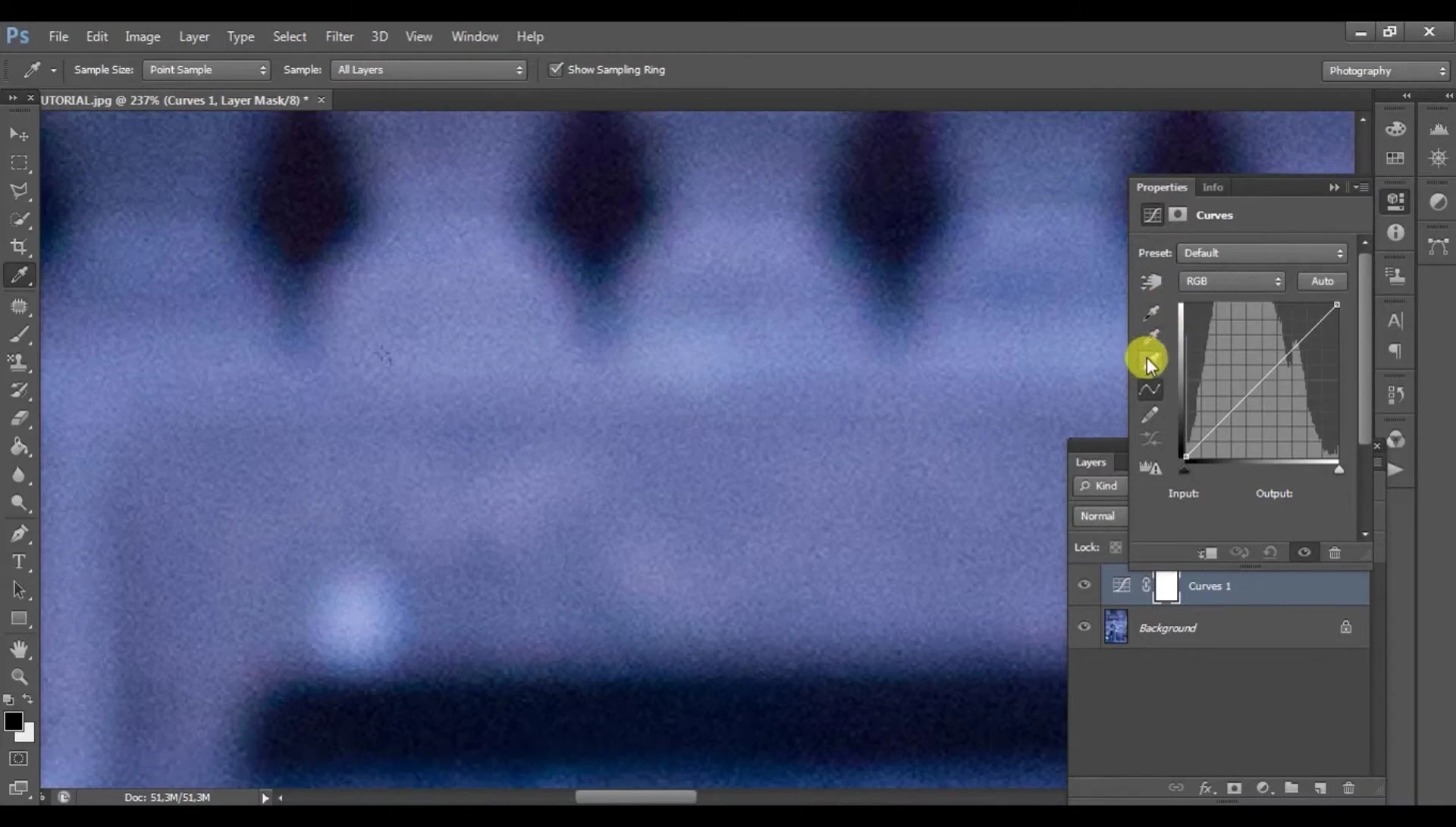The image size is (1456, 827).
Task: Click the Auto button in Curves
Action: [x=1322, y=281]
